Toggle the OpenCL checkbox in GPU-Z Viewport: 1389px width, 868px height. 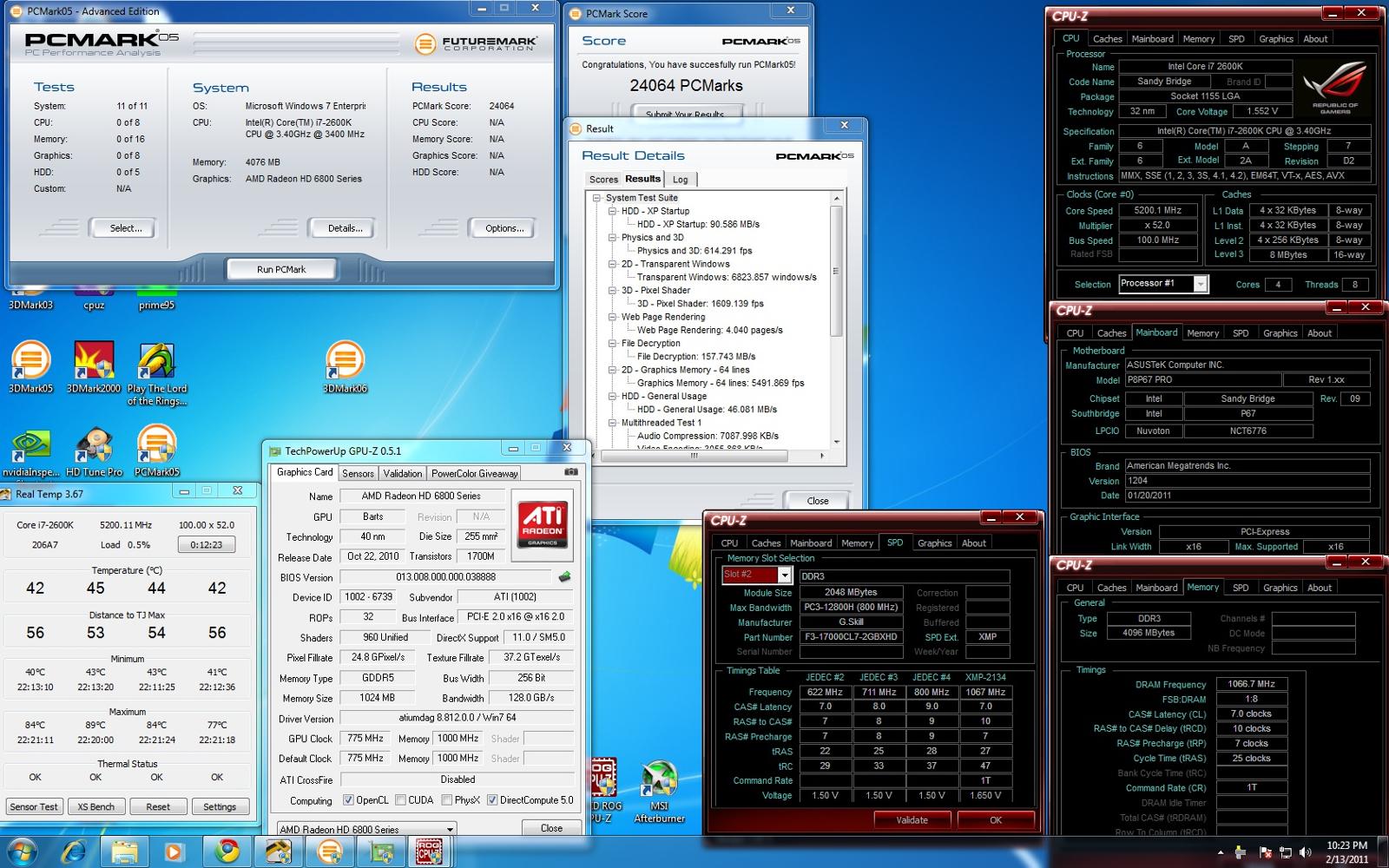point(348,800)
